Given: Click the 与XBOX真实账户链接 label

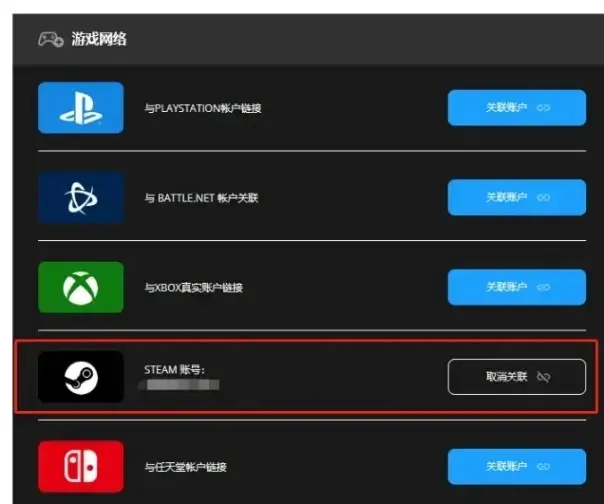Looking at the screenshot, I should [x=193, y=287].
